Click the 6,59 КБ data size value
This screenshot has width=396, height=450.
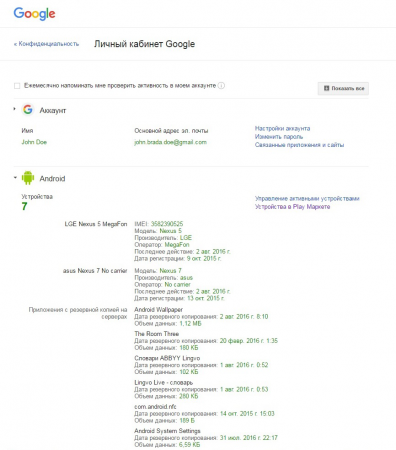coord(189,445)
